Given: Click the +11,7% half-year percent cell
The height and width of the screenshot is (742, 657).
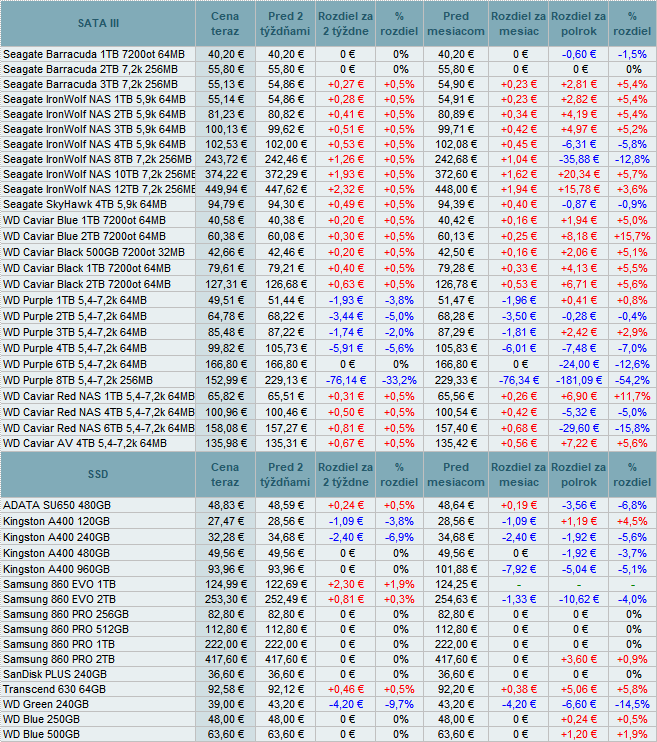Looking at the screenshot, I should tap(632, 397).
